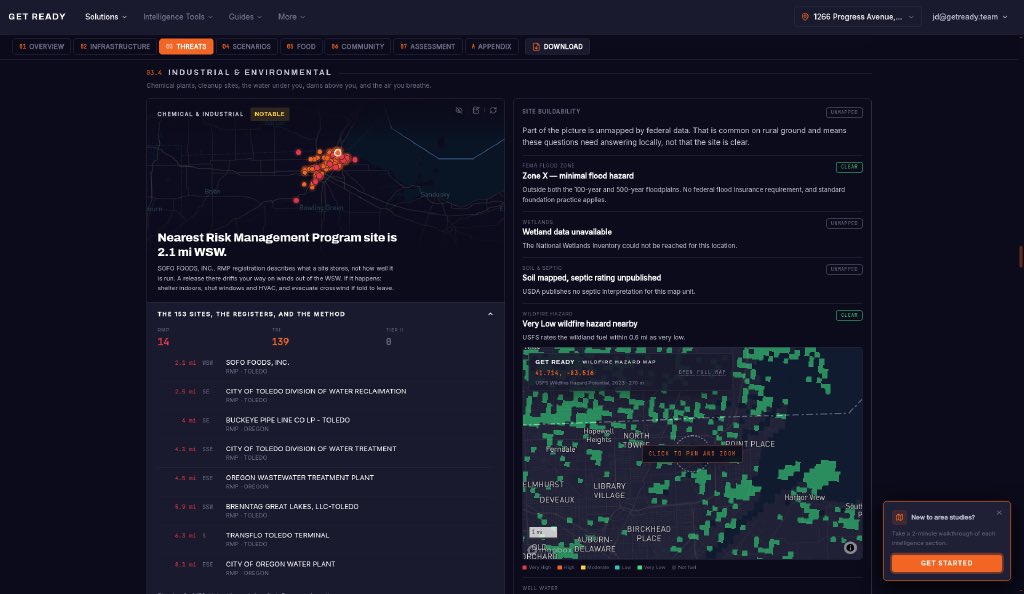Select Transflo Toledo Terminal row
The image size is (1024, 594).
(x=325, y=539)
